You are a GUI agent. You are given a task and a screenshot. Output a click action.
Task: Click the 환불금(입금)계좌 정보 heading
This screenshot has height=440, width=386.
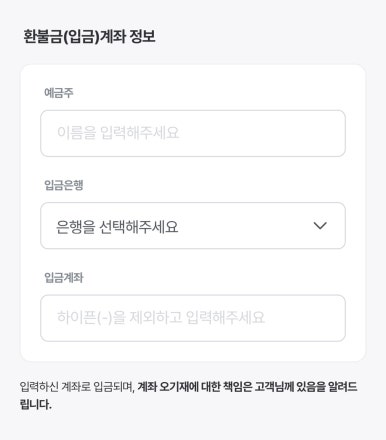point(89,36)
